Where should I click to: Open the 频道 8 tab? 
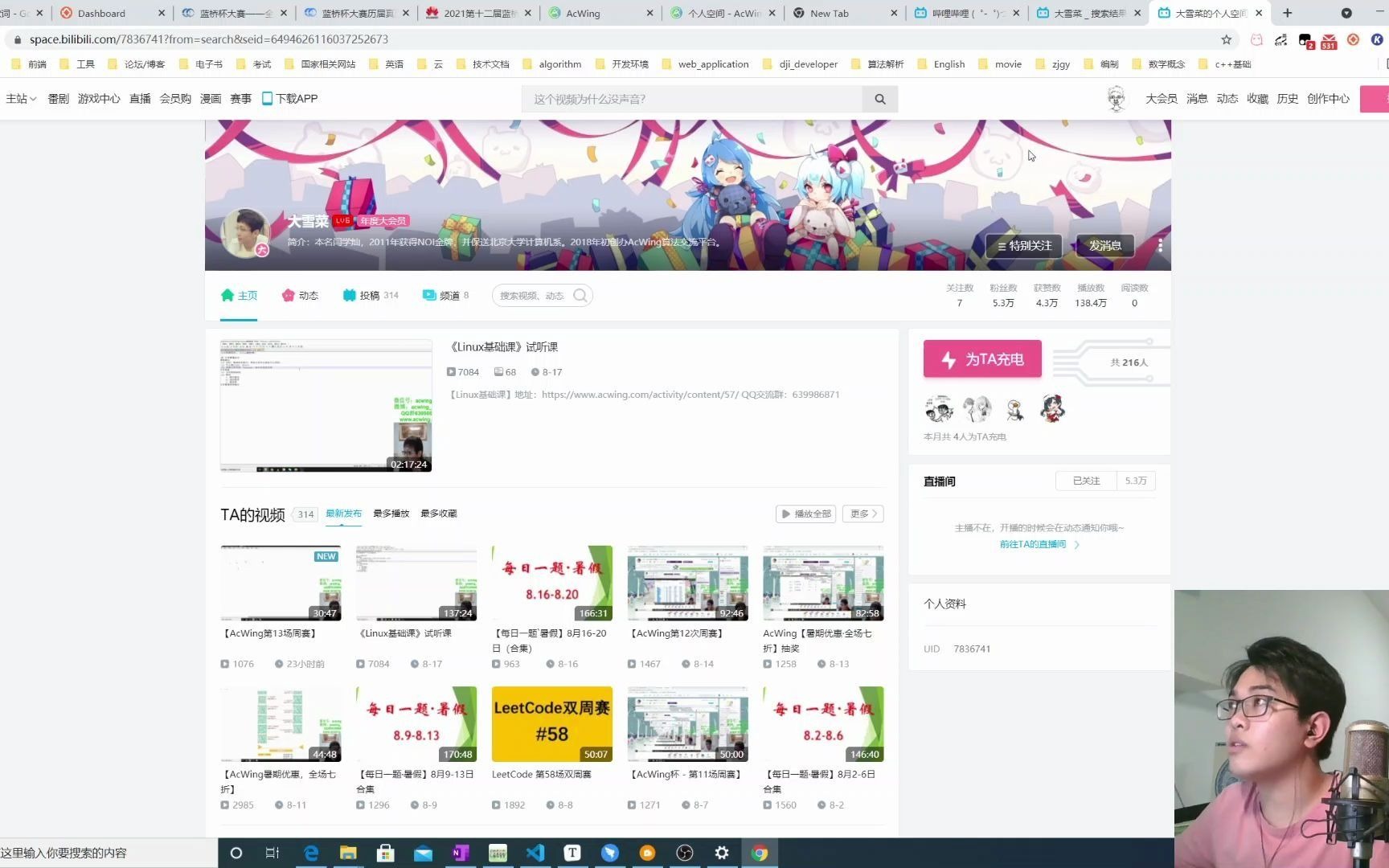coord(445,296)
